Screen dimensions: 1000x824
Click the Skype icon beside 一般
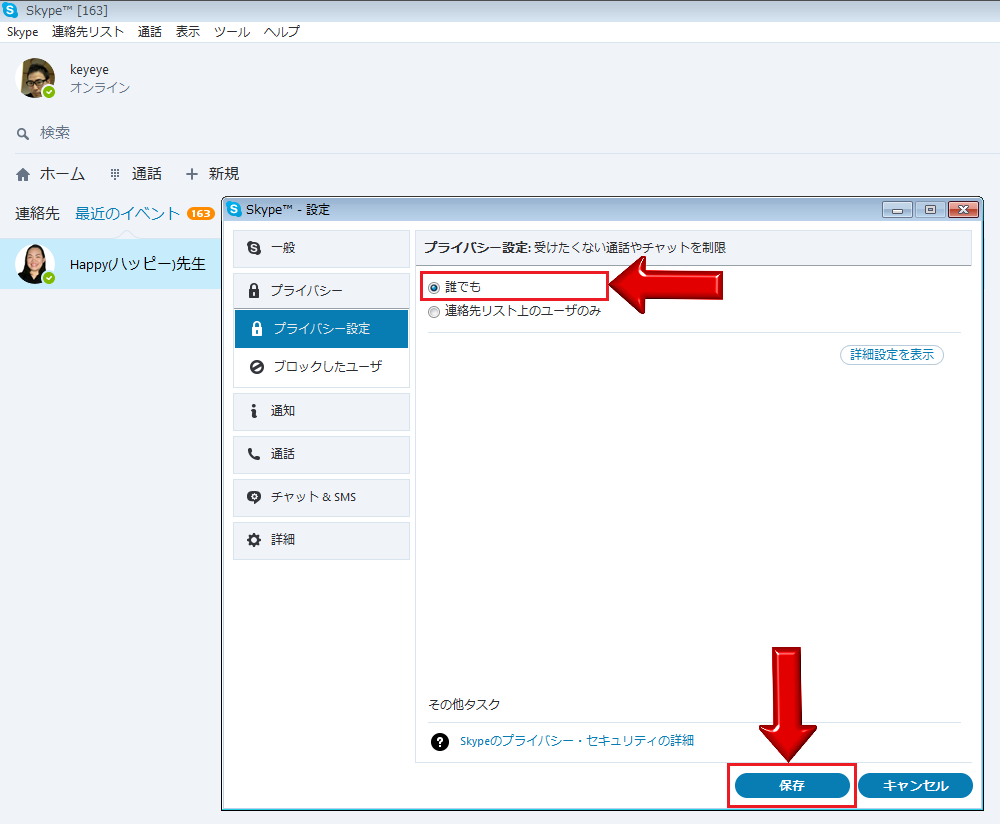click(254, 248)
